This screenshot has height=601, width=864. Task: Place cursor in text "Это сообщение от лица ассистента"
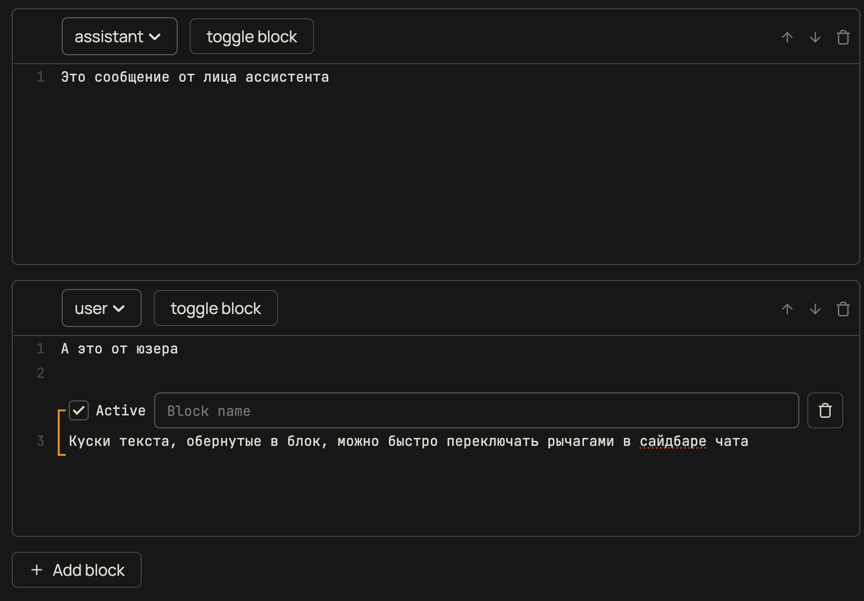(195, 77)
